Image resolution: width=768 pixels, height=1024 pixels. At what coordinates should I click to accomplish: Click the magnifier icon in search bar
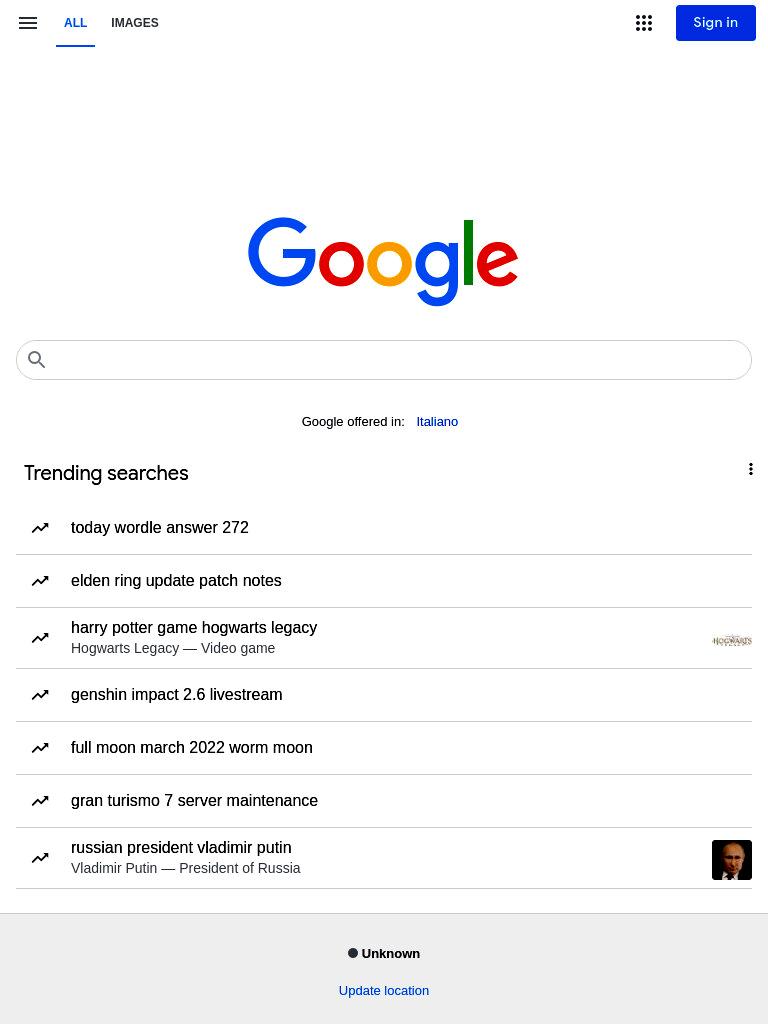click(37, 359)
